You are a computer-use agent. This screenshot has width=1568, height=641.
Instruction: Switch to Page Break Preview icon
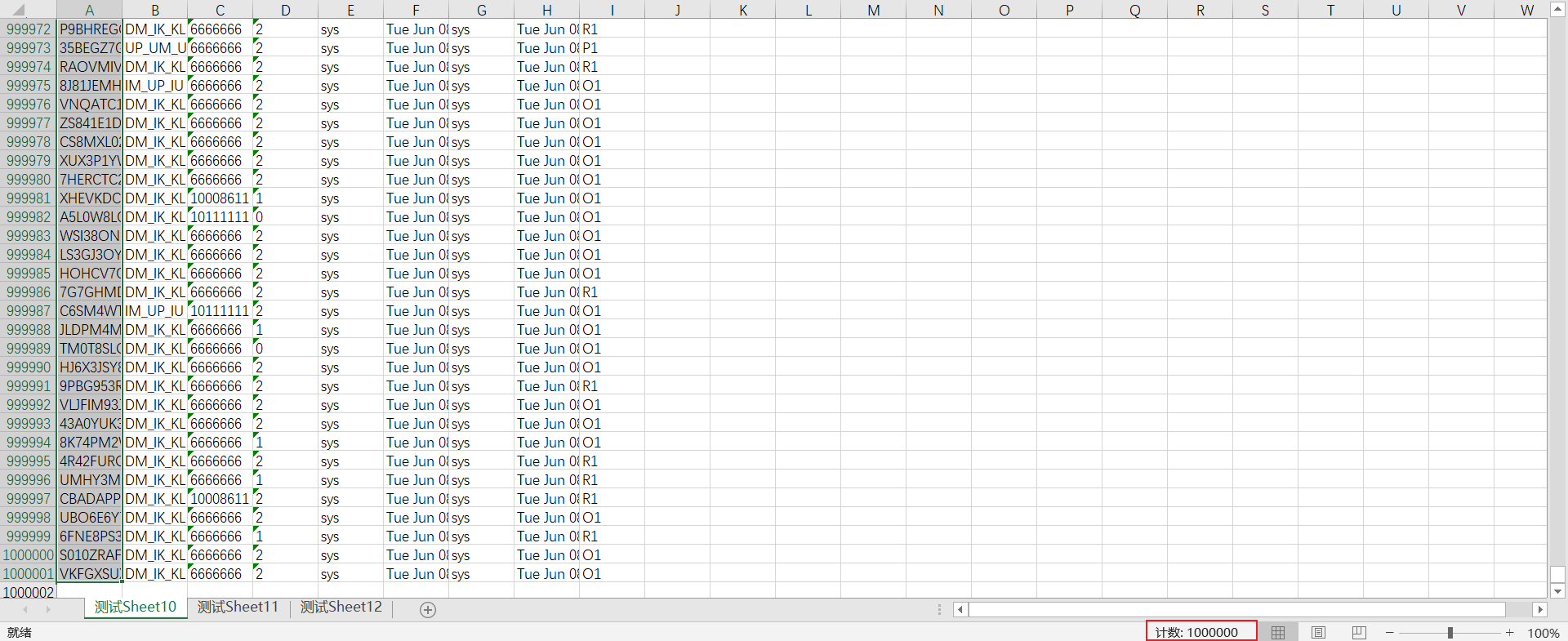tap(1359, 633)
